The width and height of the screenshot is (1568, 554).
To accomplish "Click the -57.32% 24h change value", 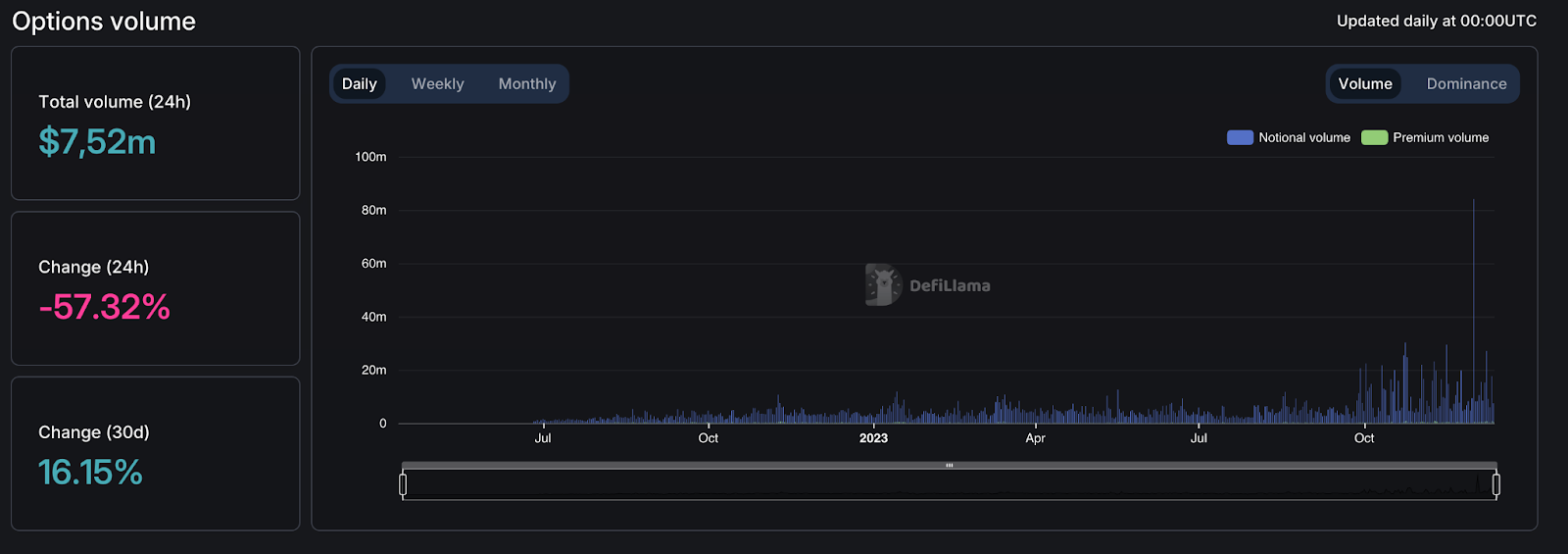I will pos(105,307).
